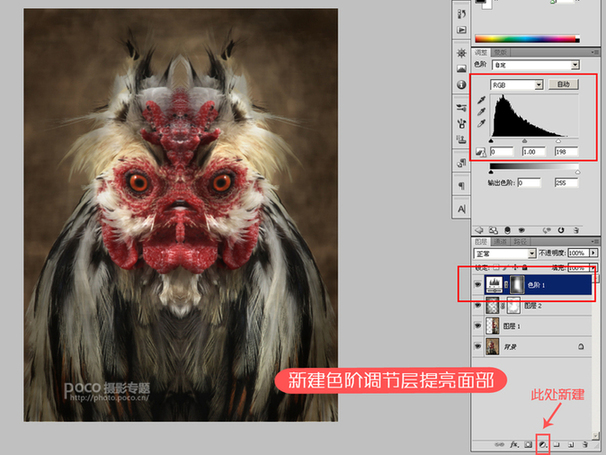Screen dimensions: 606x455
Task: Select the white point eyedropper in Levels
Action: tap(480, 125)
